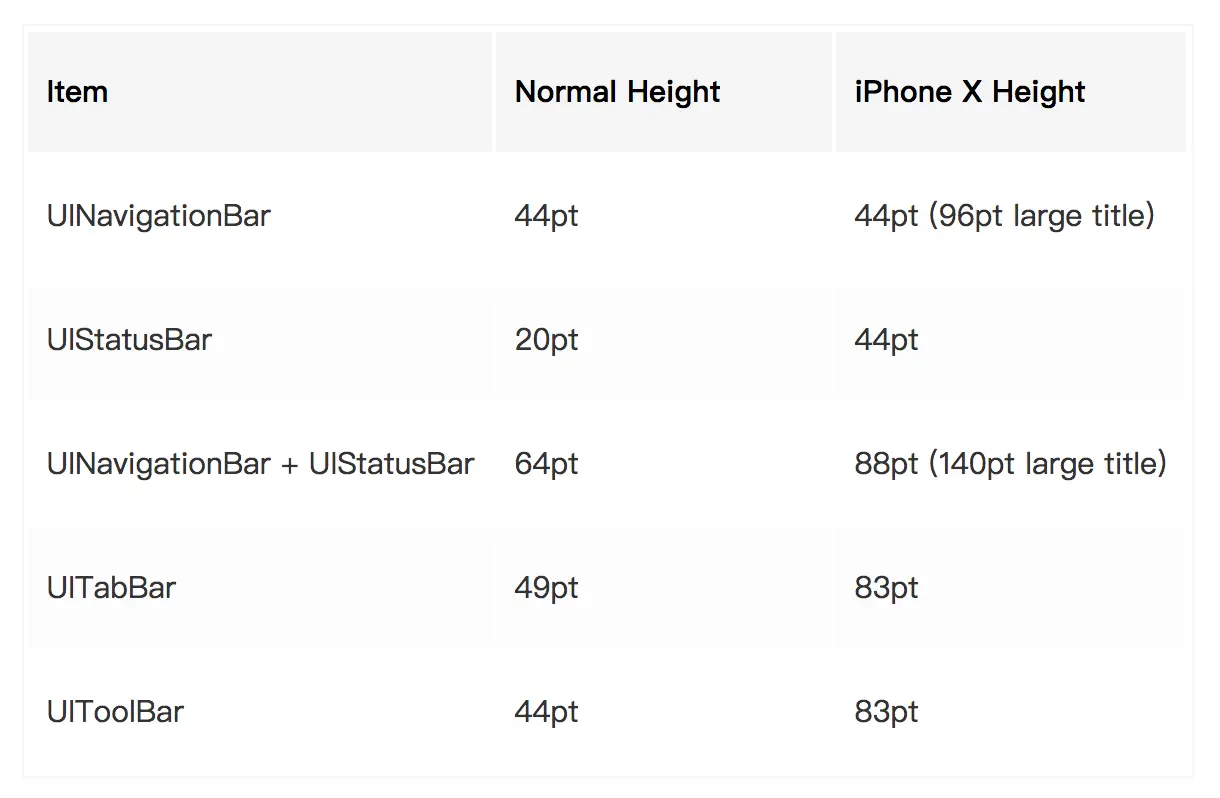Click UIStatusBar's 44pt iPhone X height

tap(886, 340)
